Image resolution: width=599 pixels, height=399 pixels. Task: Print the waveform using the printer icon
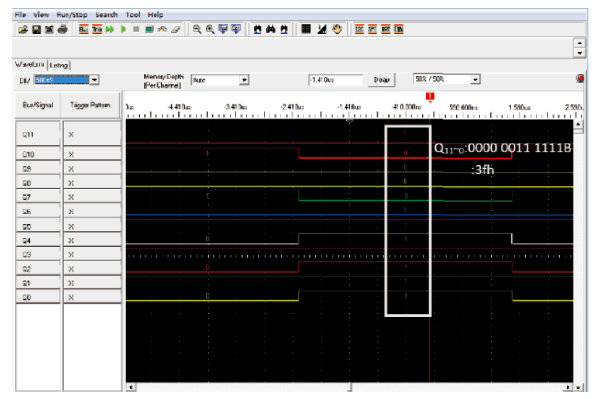[63, 29]
